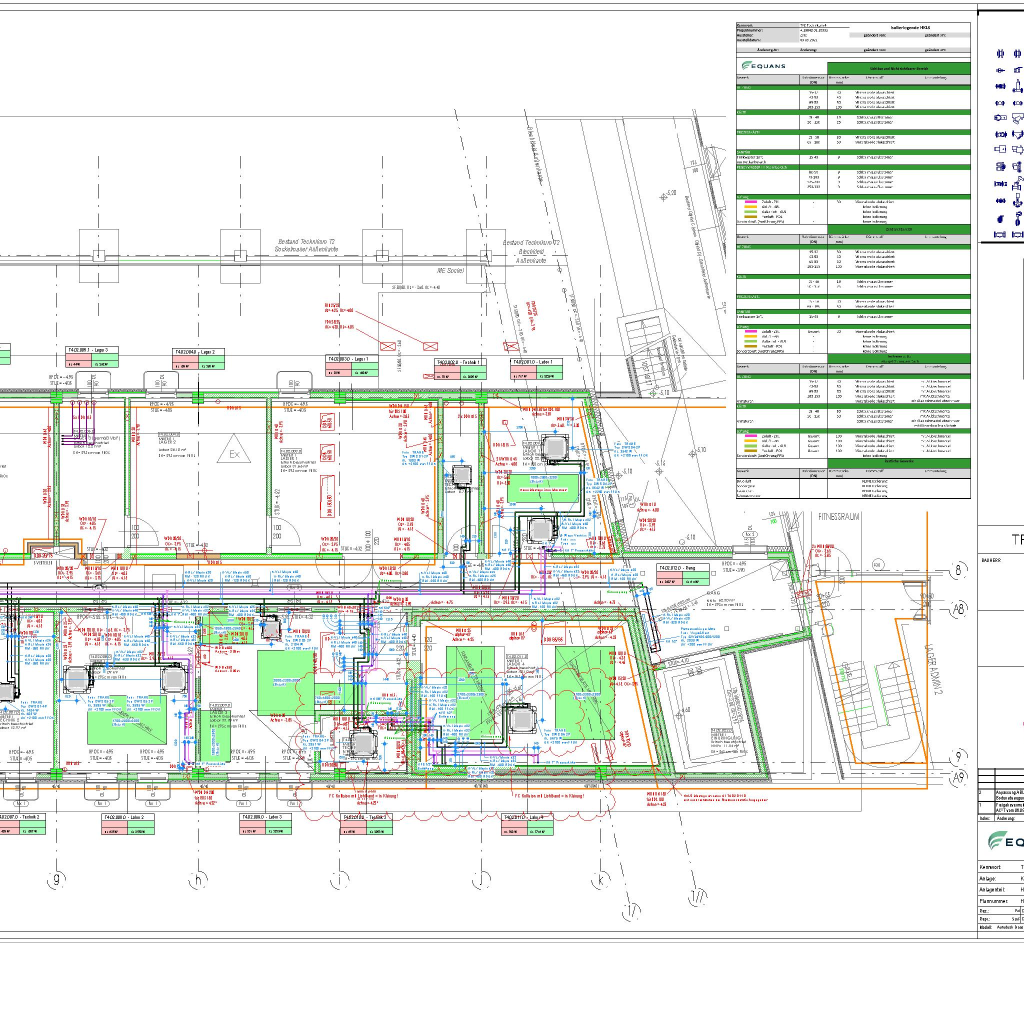Click the Lager 2 room tag
This screenshot has width=1024, height=1024.
[x=196, y=352]
